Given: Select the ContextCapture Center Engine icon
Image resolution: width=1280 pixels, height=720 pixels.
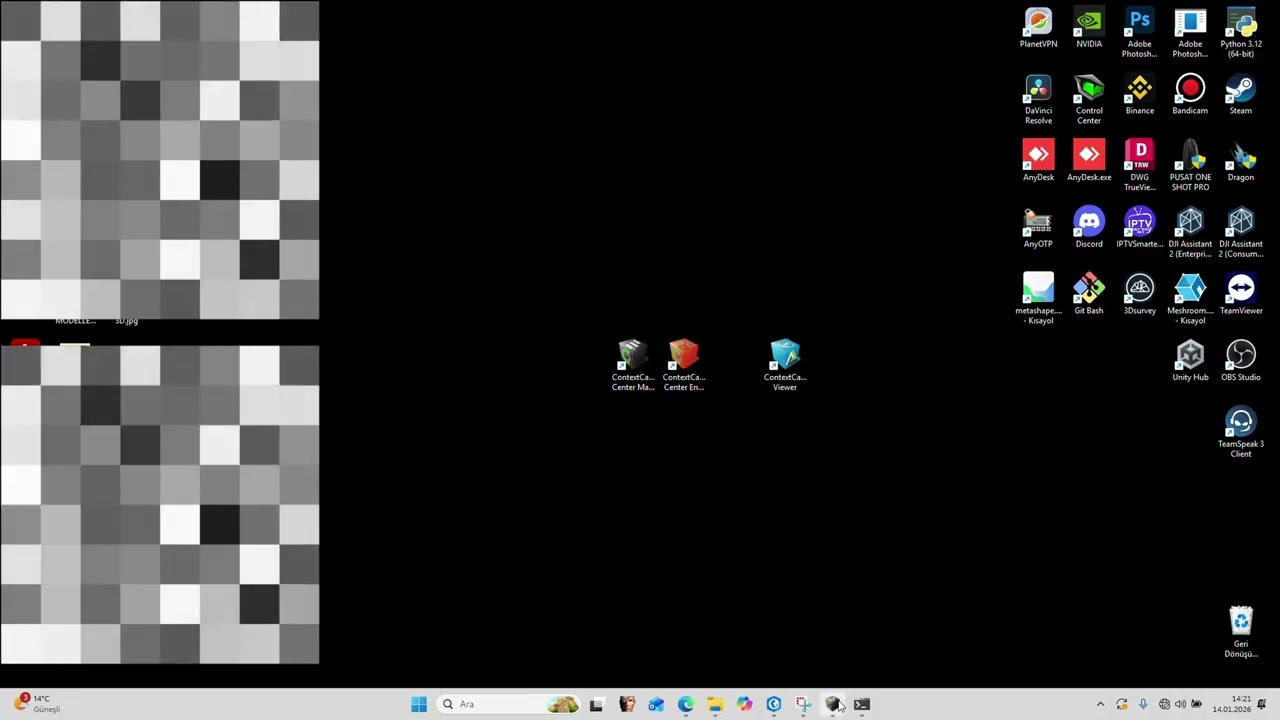Looking at the screenshot, I should 684,366.
